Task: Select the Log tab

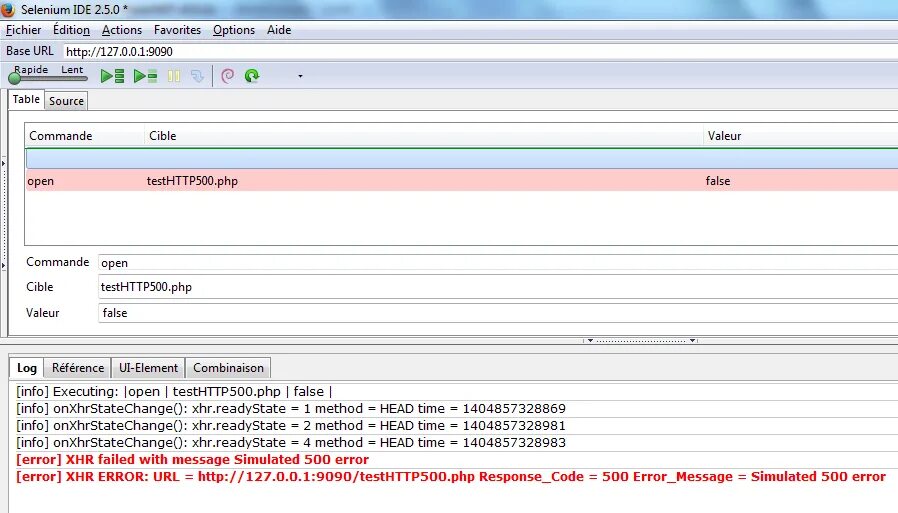Action: [26, 368]
